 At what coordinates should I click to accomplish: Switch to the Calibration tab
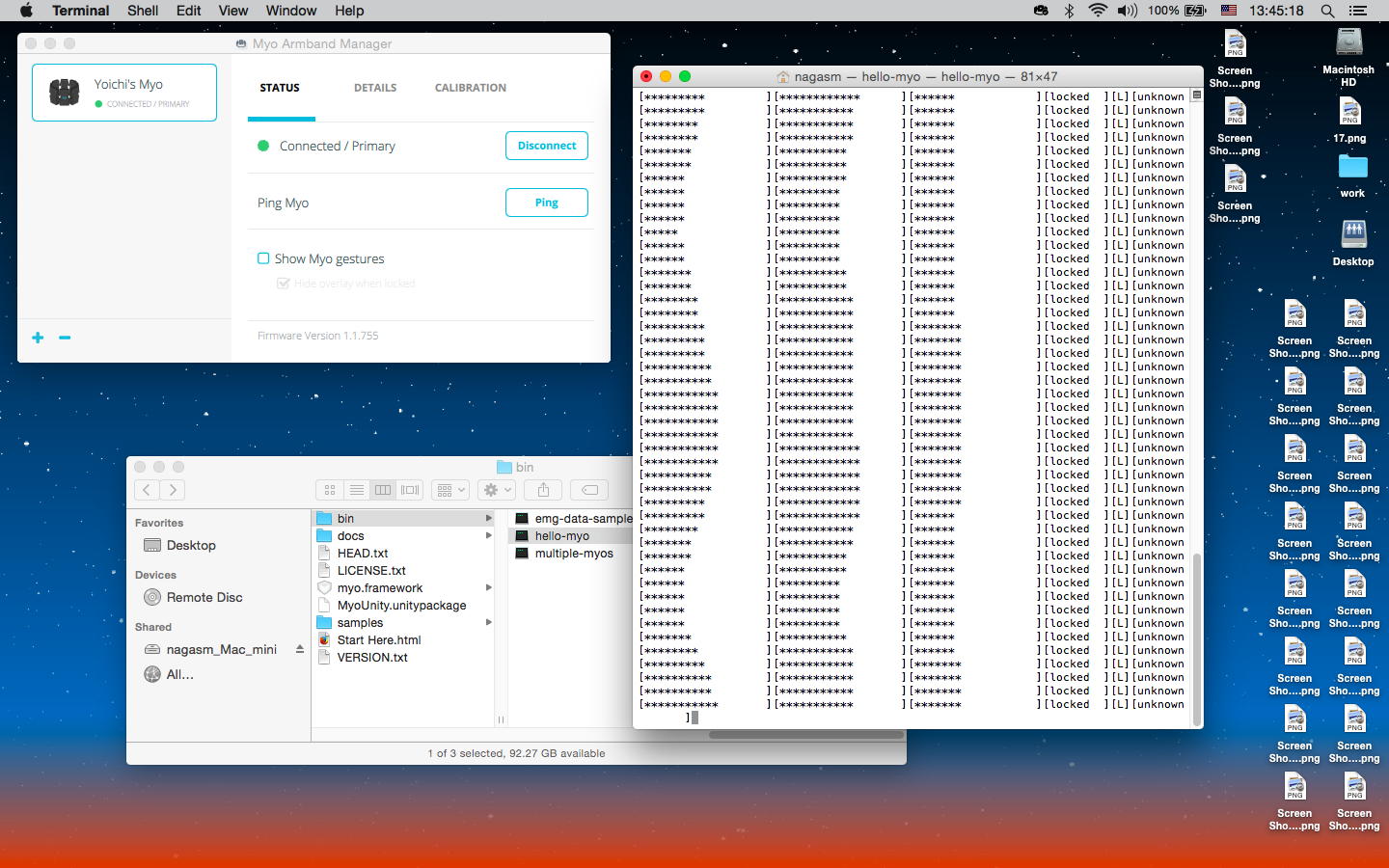point(470,88)
